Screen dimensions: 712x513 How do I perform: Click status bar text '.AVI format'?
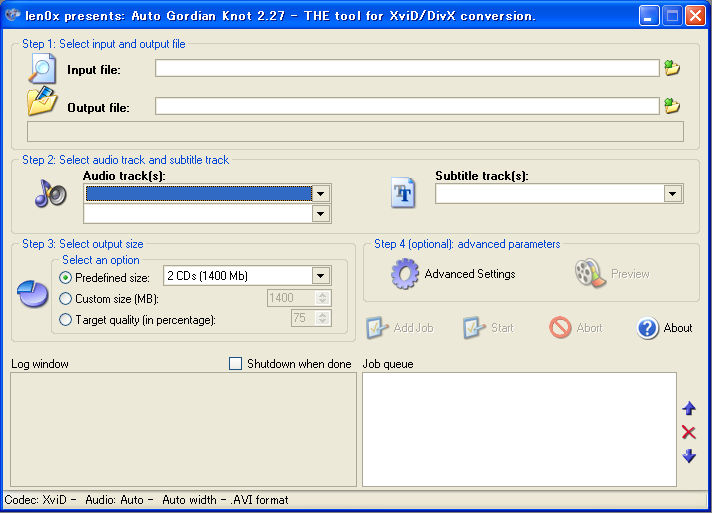click(259, 500)
